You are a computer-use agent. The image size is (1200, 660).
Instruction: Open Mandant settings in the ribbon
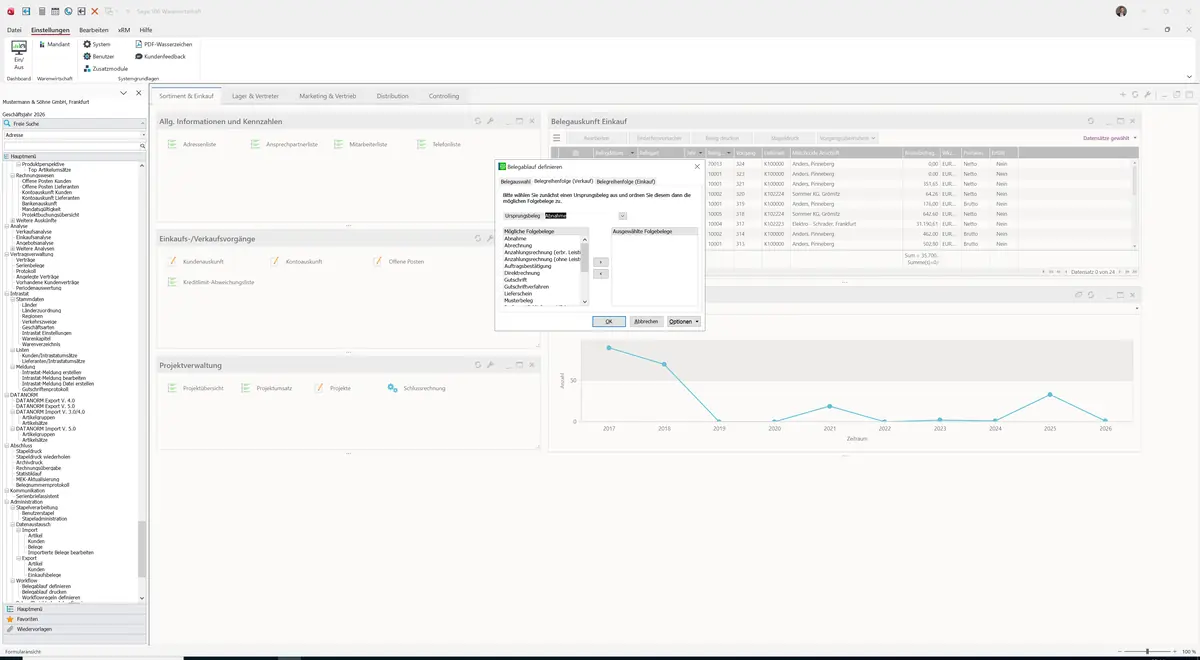pos(53,44)
